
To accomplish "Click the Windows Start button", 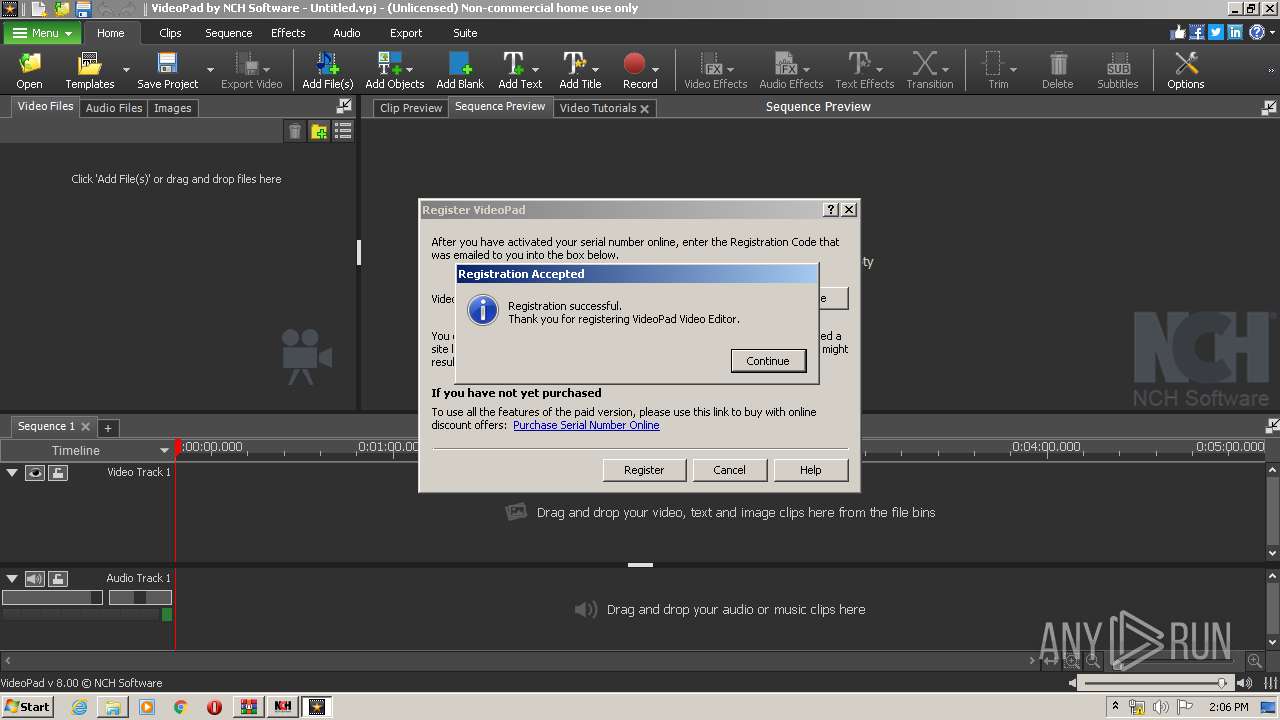I will (x=27, y=706).
